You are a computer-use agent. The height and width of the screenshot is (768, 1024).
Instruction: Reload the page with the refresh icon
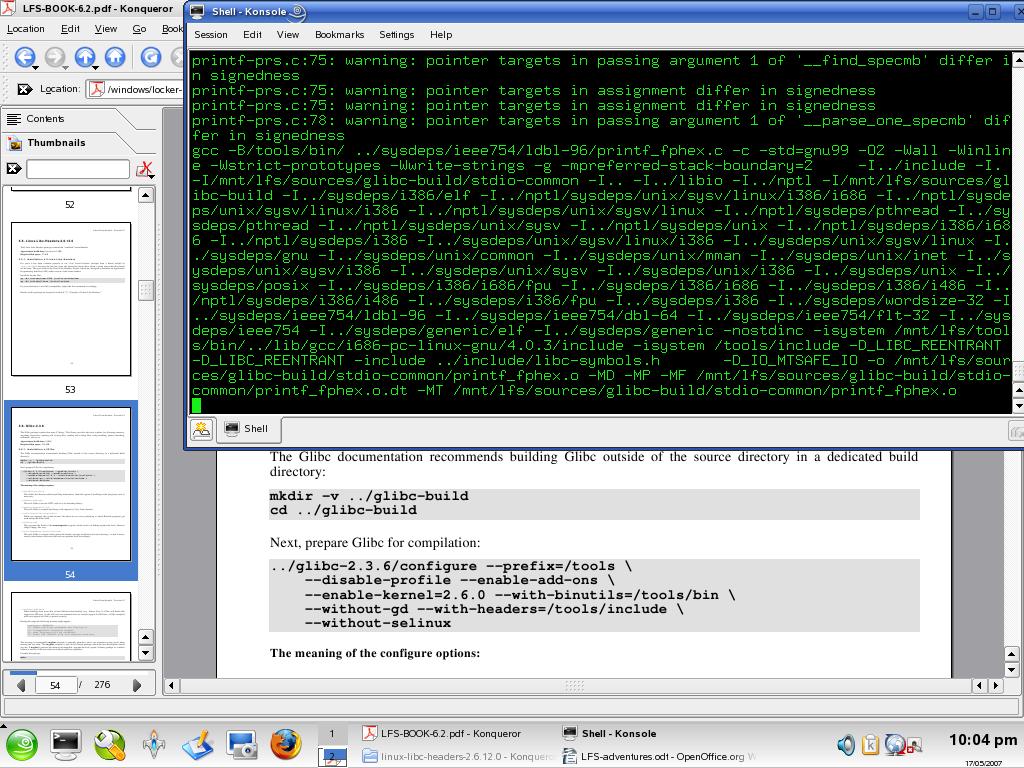[x=151, y=57]
